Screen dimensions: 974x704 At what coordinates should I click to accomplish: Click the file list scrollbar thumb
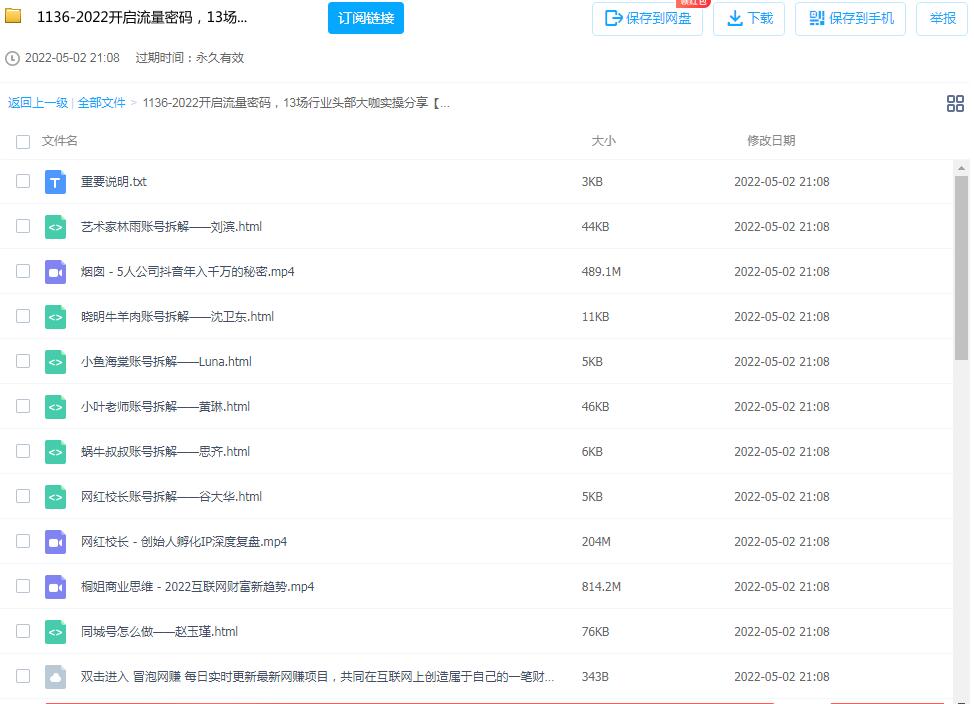tap(961, 268)
